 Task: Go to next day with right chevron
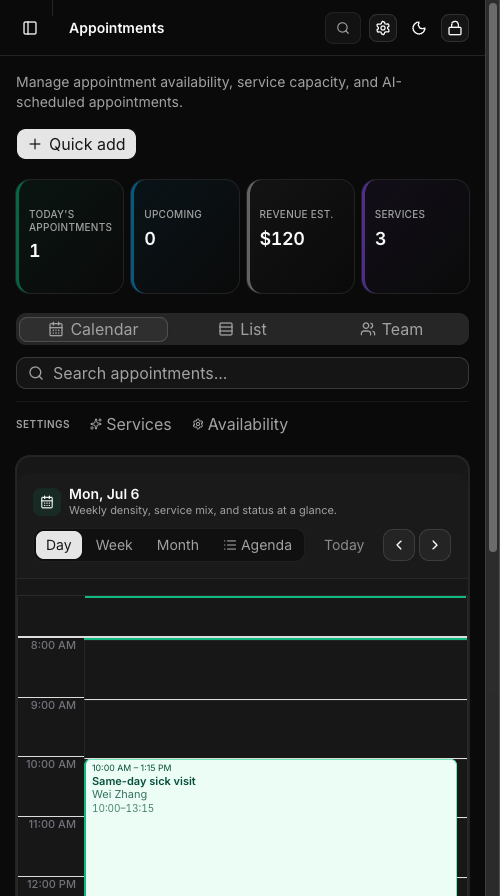point(435,545)
